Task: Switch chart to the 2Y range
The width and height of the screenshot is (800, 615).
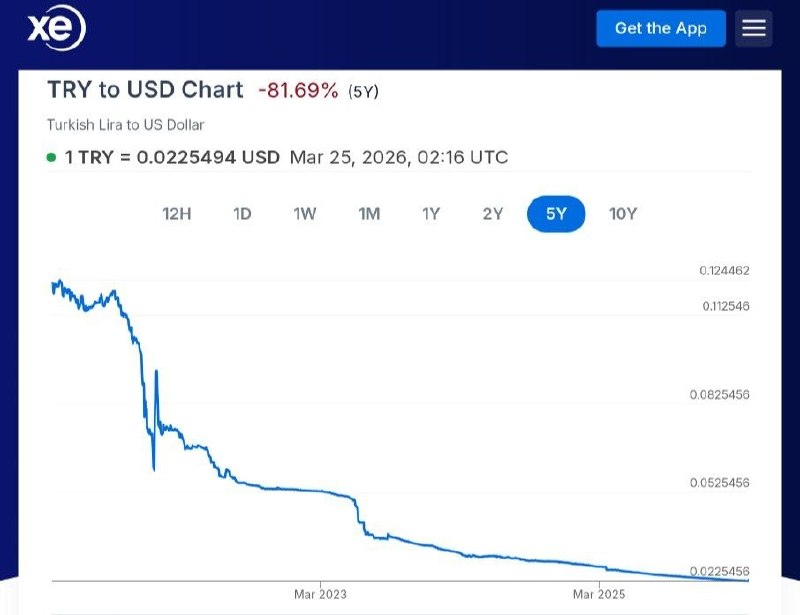Action: point(492,213)
